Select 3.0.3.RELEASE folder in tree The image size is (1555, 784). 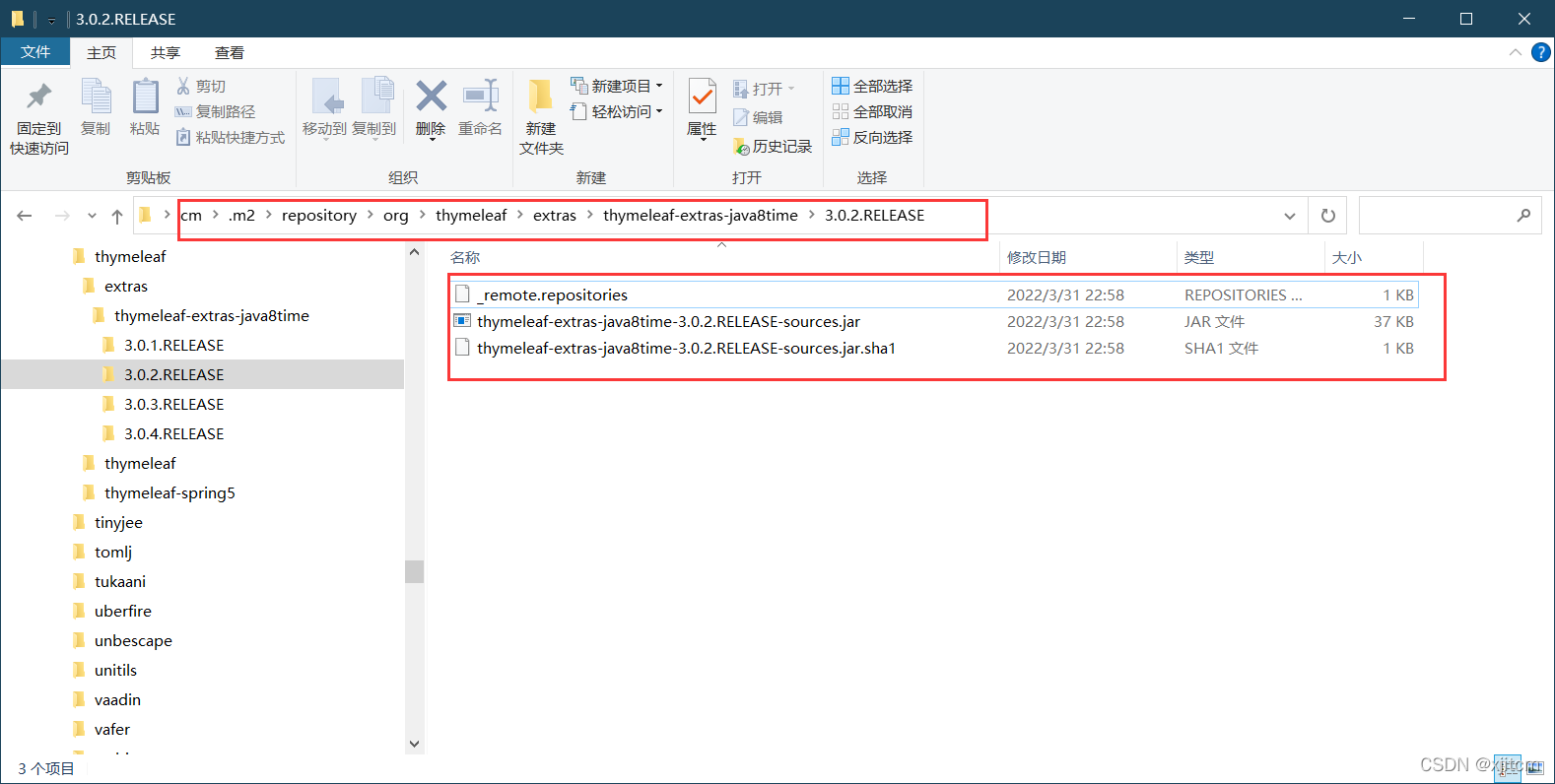pos(173,404)
